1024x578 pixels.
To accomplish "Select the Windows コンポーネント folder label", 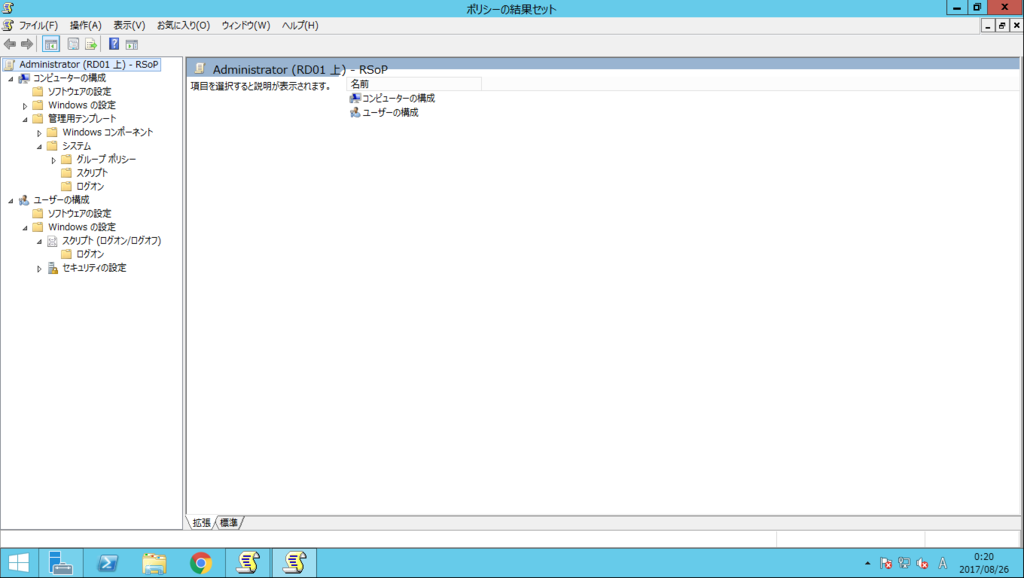I will pos(108,132).
